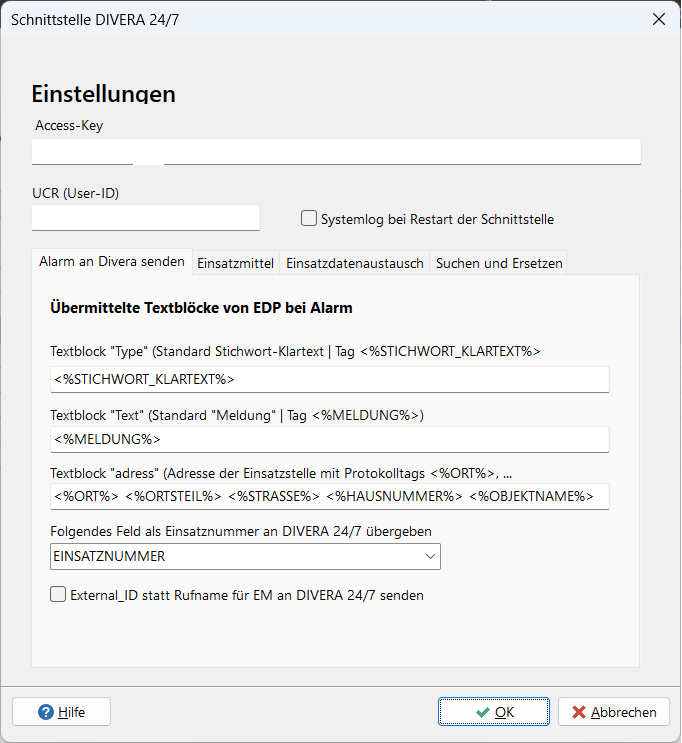Click the Einstellungen heading
This screenshot has width=682, height=743.
click(x=103, y=94)
